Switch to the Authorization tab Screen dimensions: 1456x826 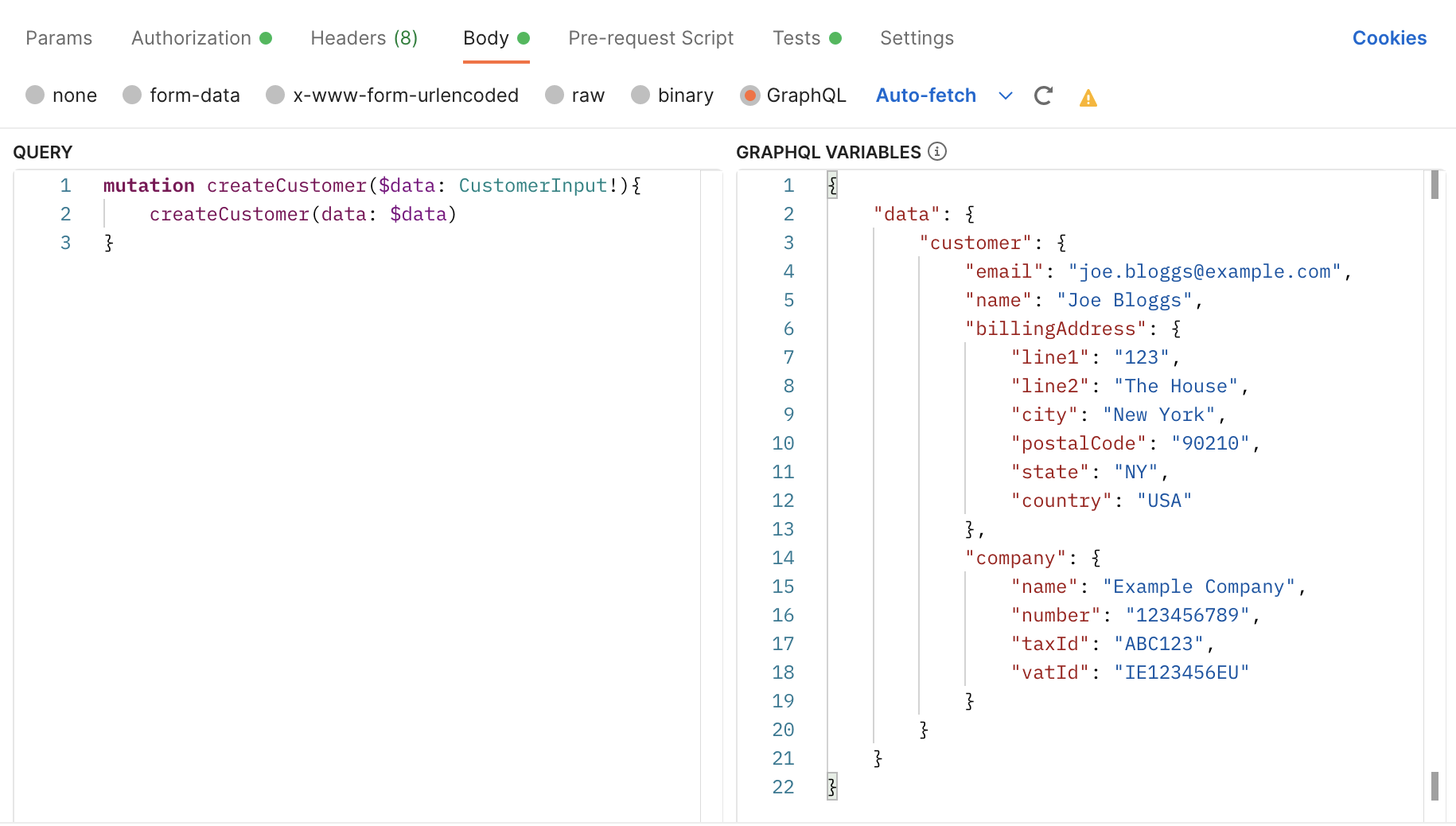pyautogui.click(x=191, y=38)
